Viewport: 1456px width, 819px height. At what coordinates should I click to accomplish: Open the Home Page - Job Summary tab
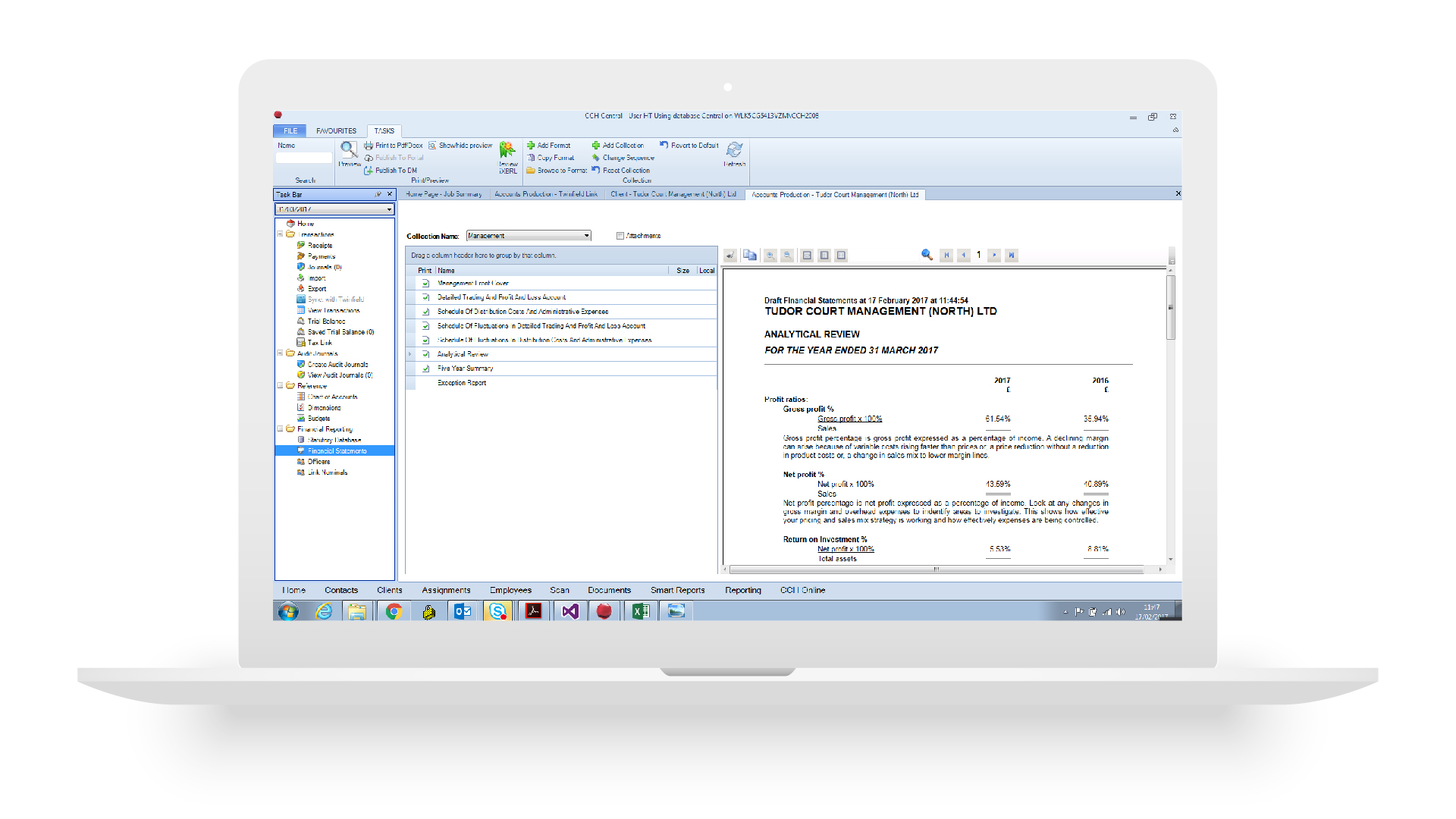[444, 195]
